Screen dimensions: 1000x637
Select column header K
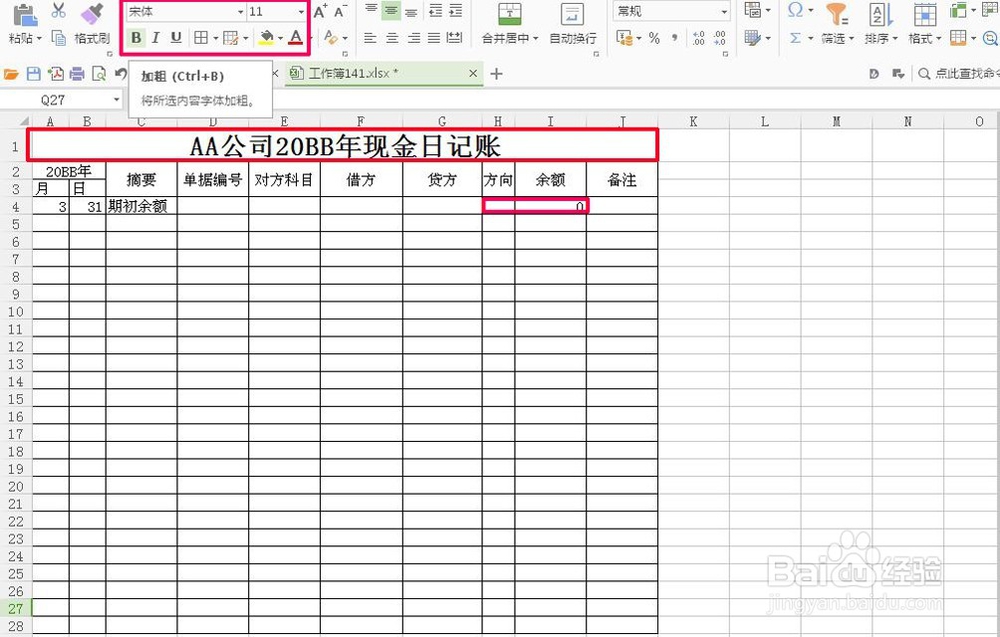[693, 122]
